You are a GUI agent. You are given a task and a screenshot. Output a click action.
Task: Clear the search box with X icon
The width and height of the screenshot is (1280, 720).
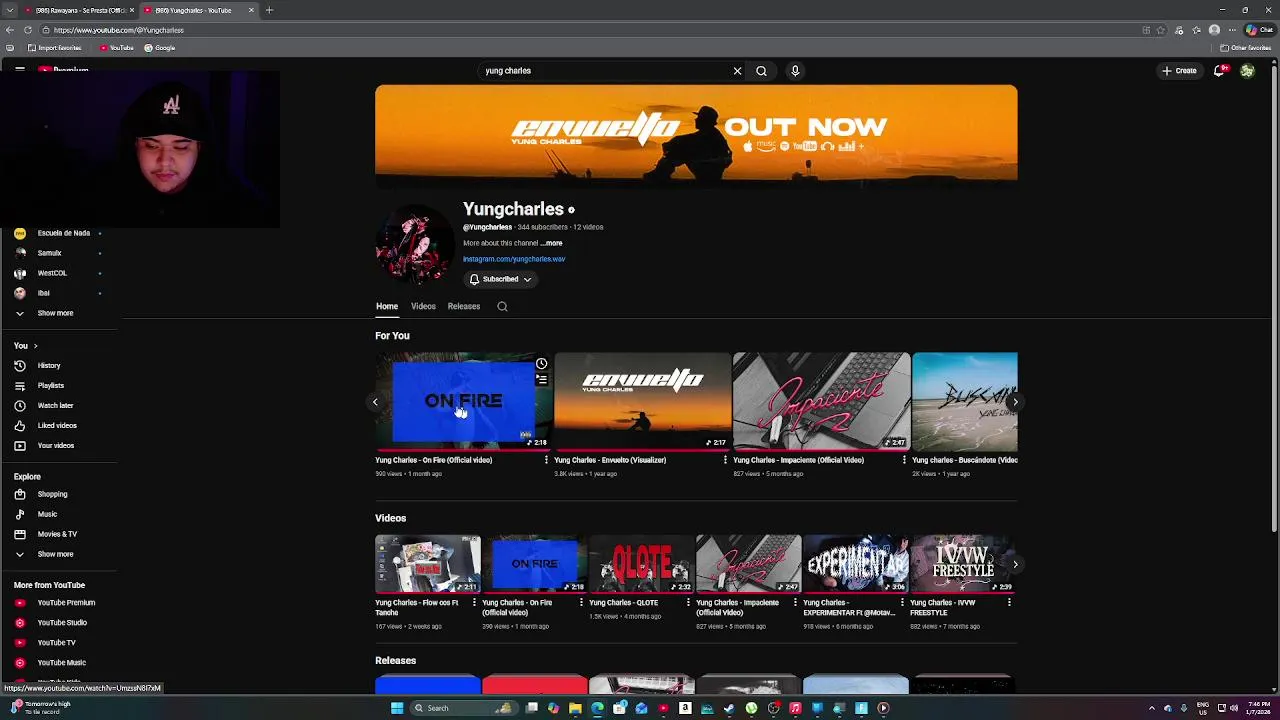pyautogui.click(x=737, y=71)
